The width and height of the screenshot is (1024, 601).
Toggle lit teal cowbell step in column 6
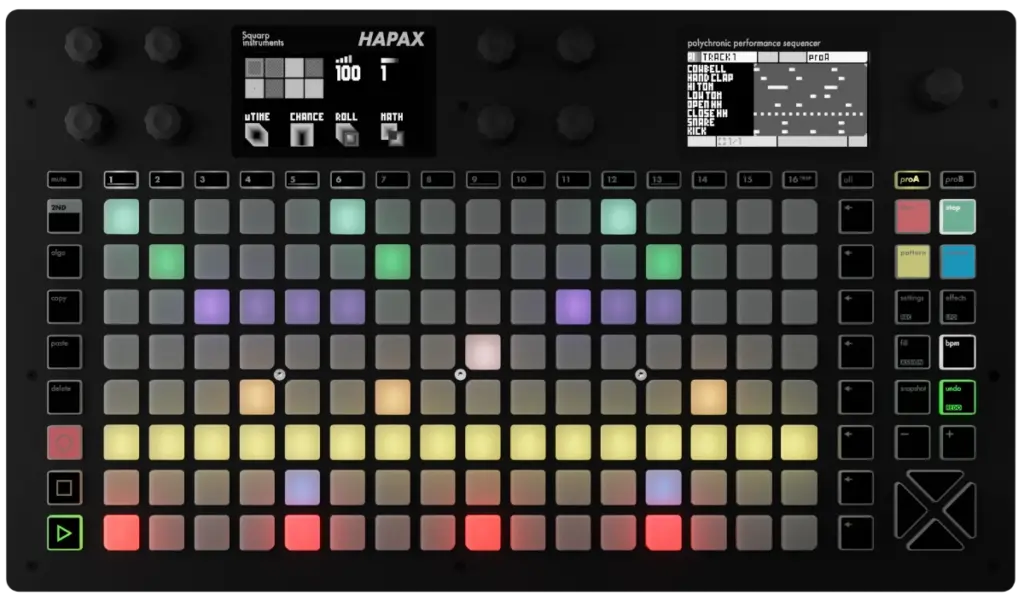click(x=347, y=217)
